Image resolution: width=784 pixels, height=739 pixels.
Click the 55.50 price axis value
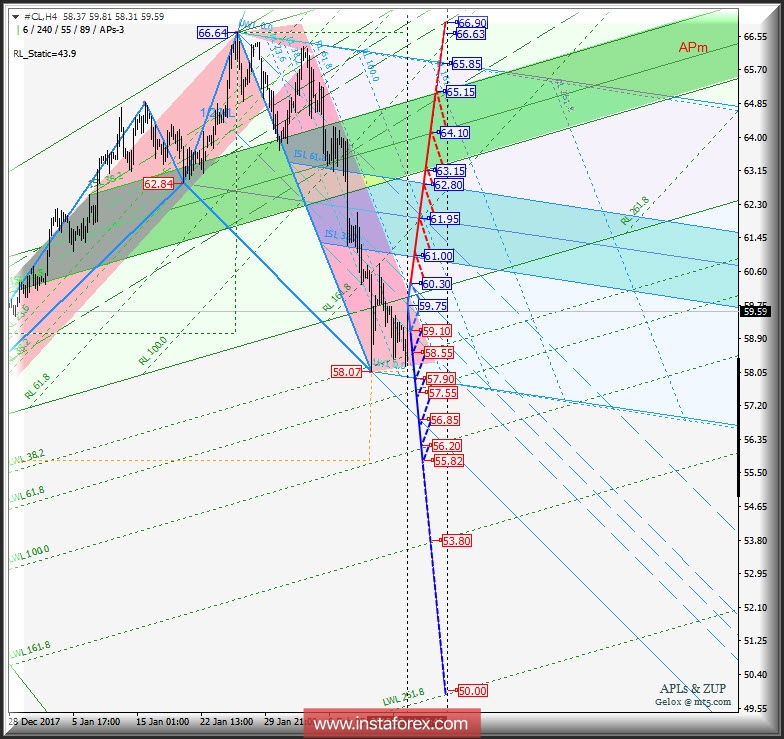pos(755,472)
